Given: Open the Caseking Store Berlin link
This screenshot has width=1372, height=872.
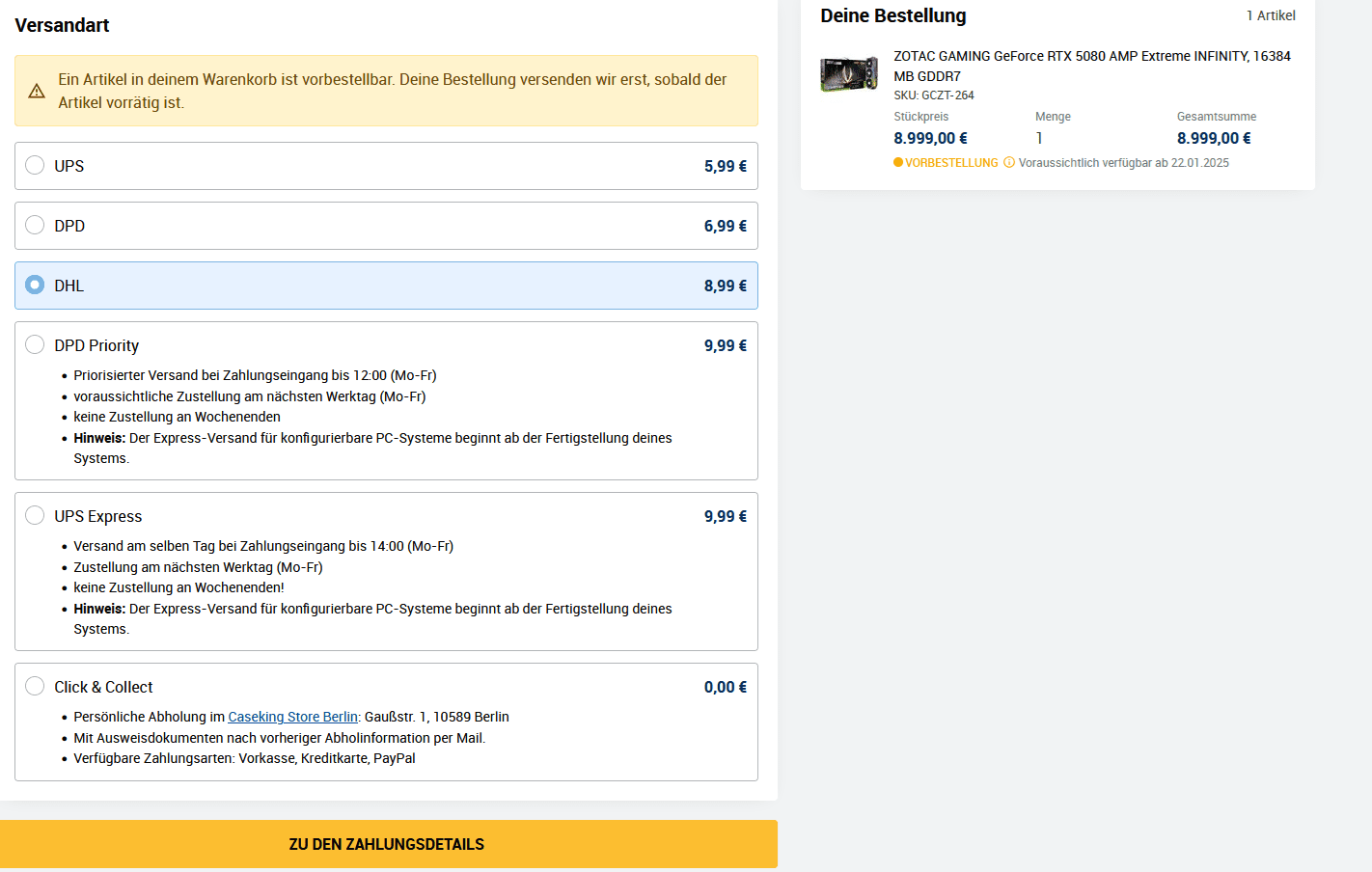Looking at the screenshot, I should 292,717.
